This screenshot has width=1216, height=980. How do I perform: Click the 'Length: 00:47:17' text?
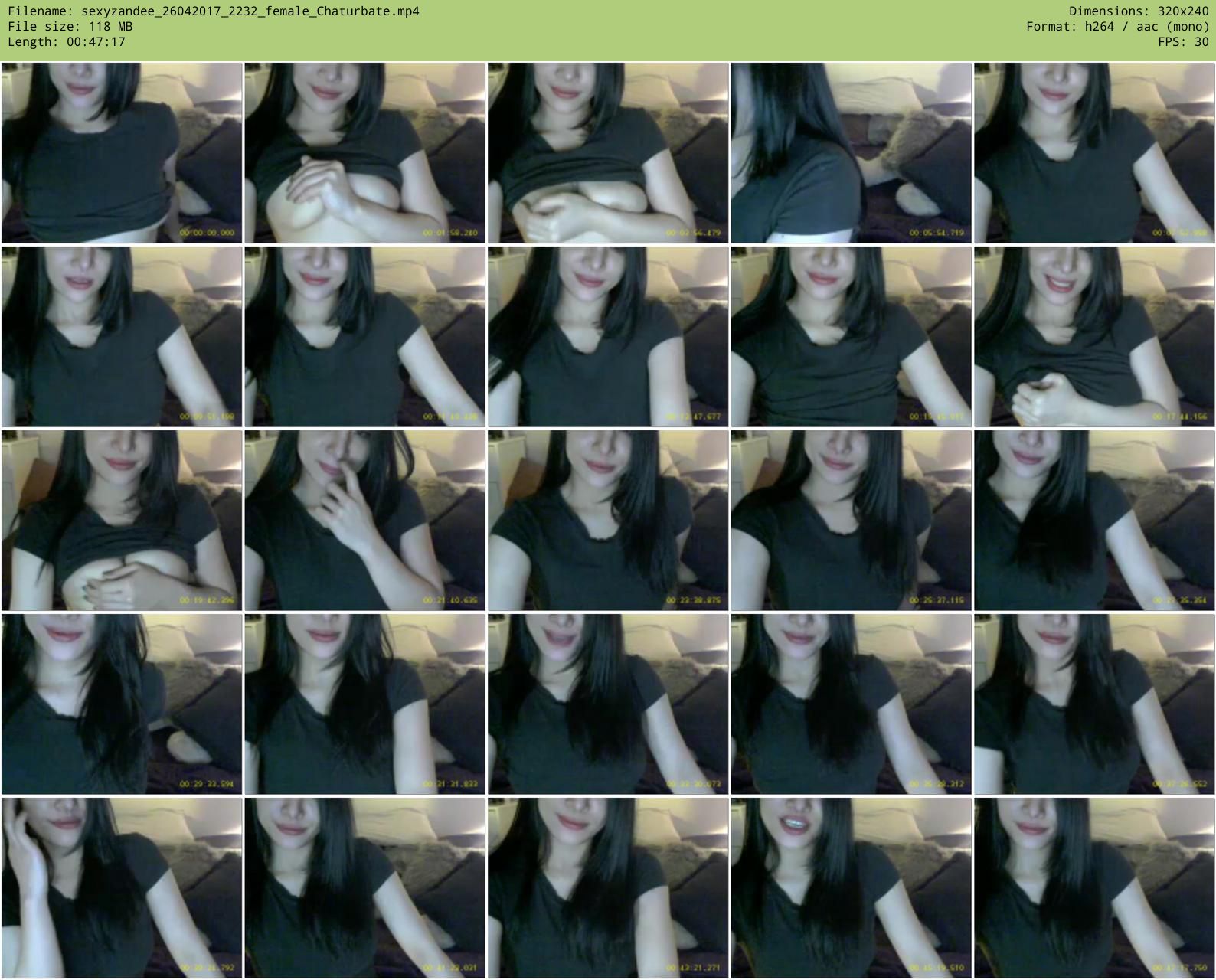pos(67,42)
